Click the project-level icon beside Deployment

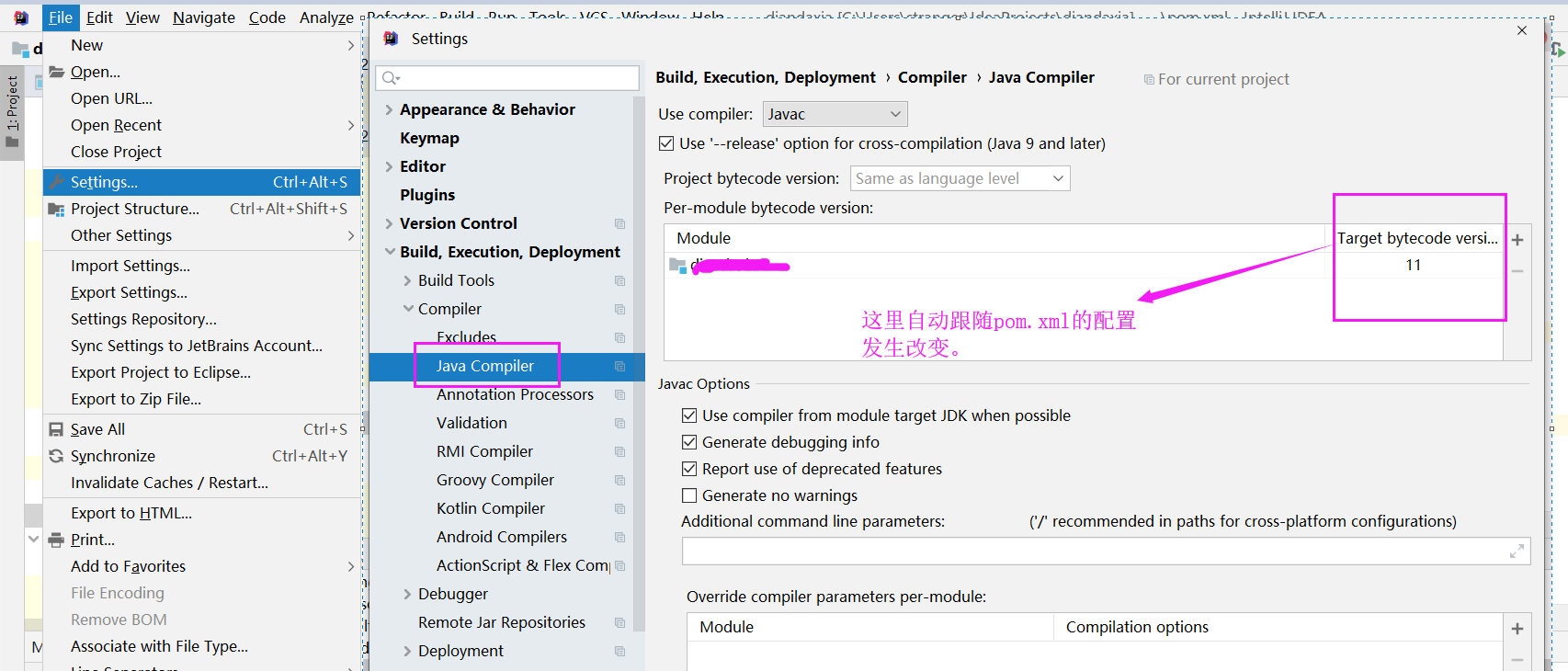[619, 651]
